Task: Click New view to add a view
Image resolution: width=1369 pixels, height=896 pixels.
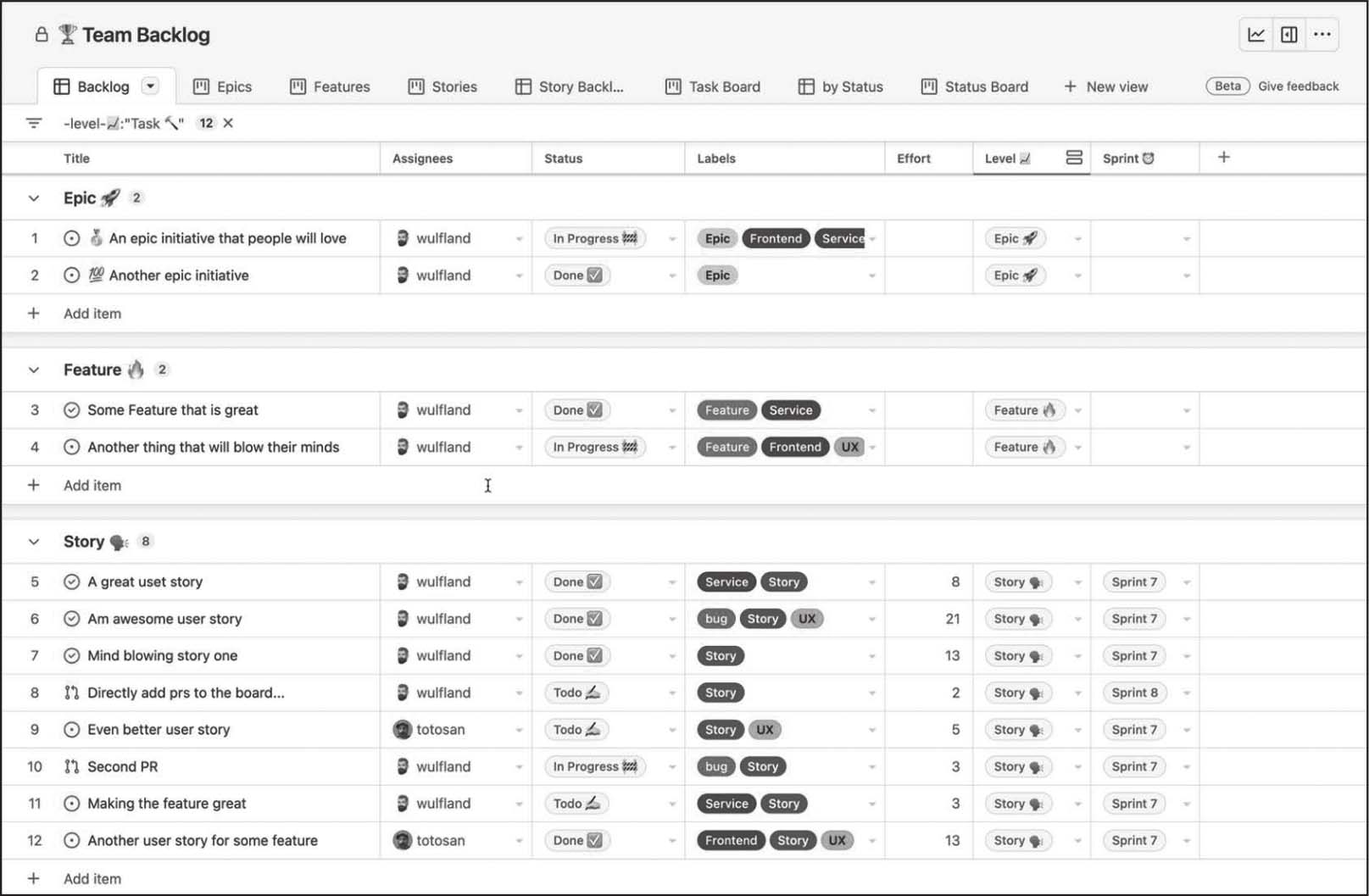Action: (1105, 86)
